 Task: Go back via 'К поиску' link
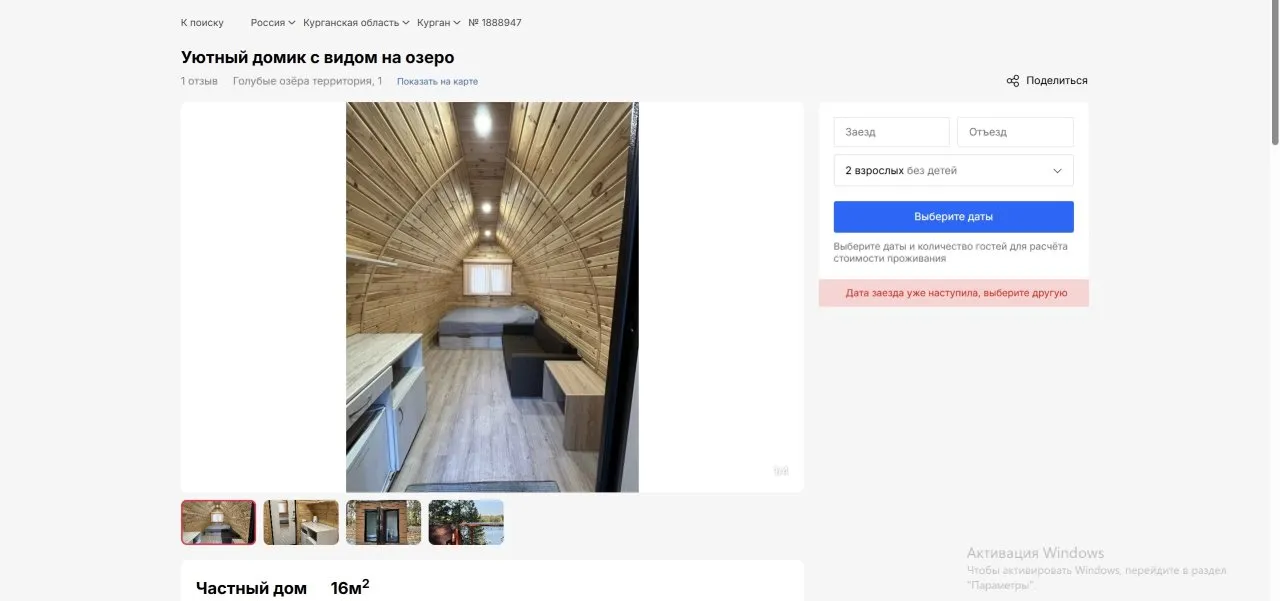coord(202,23)
